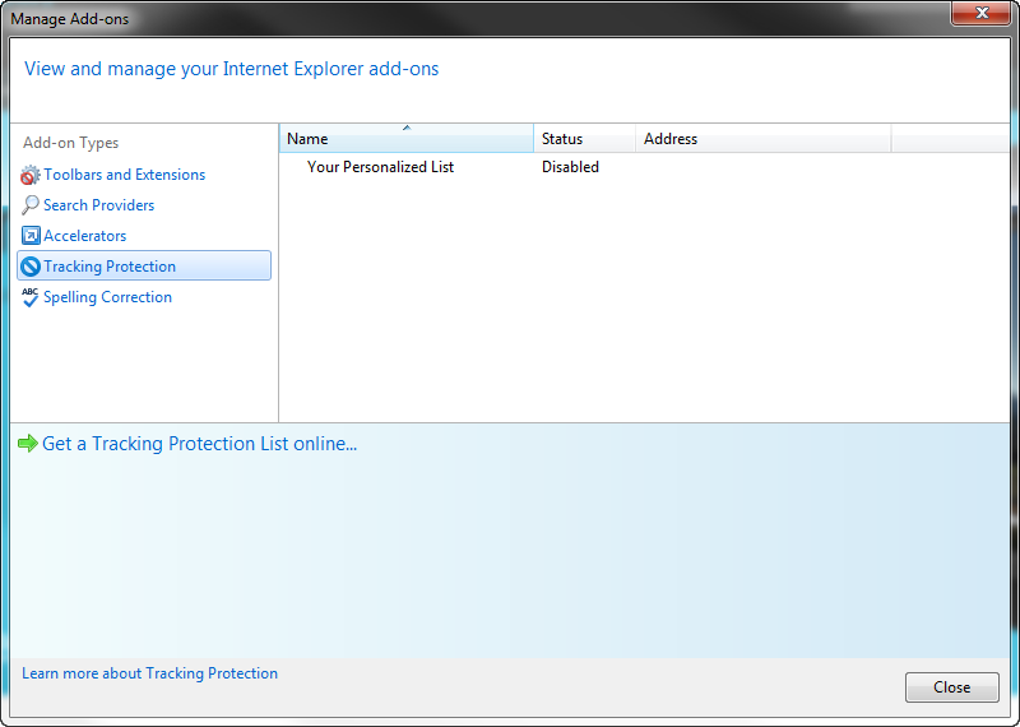Screen dimensions: 1020x727
Task: Select the Tracking Protection list entry
Action: click(x=144, y=266)
